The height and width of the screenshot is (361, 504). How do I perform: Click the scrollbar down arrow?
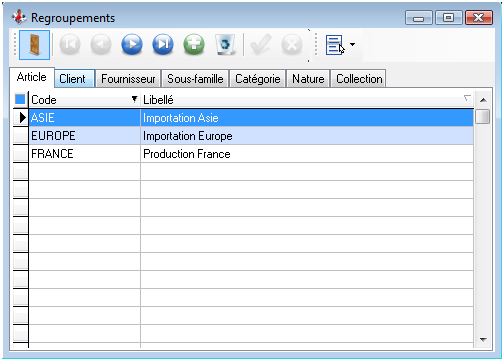[x=483, y=340]
